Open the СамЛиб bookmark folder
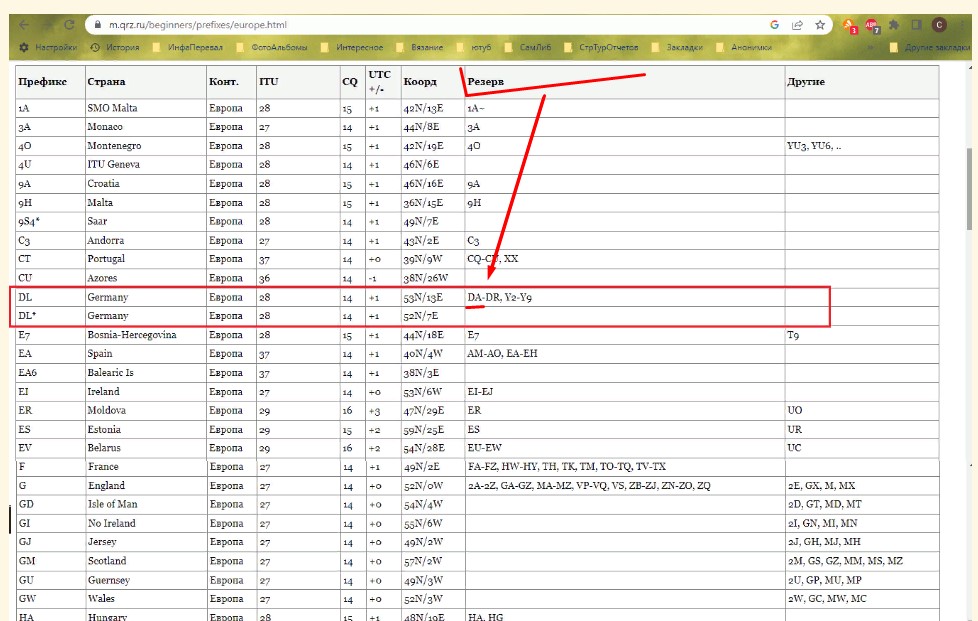This screenshot has height=621, width=978. pyautogui.click(x=528, y=47)
